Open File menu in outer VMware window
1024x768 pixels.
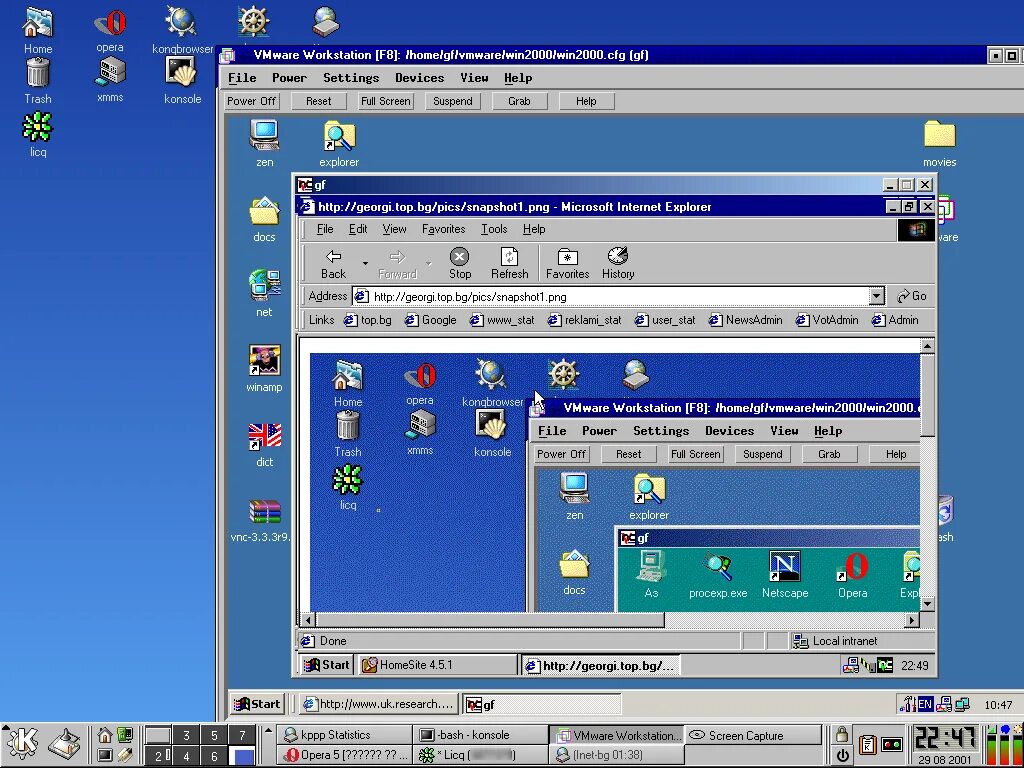242,78
